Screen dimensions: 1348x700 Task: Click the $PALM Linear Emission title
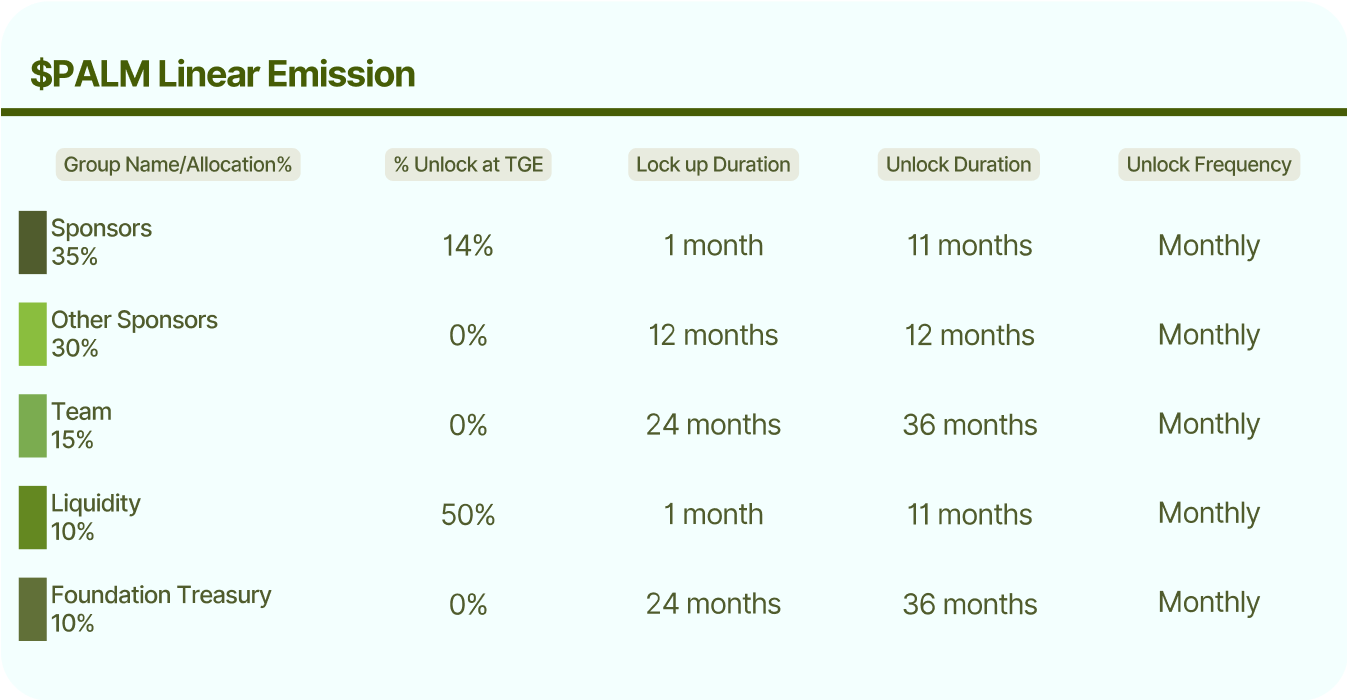222,75
